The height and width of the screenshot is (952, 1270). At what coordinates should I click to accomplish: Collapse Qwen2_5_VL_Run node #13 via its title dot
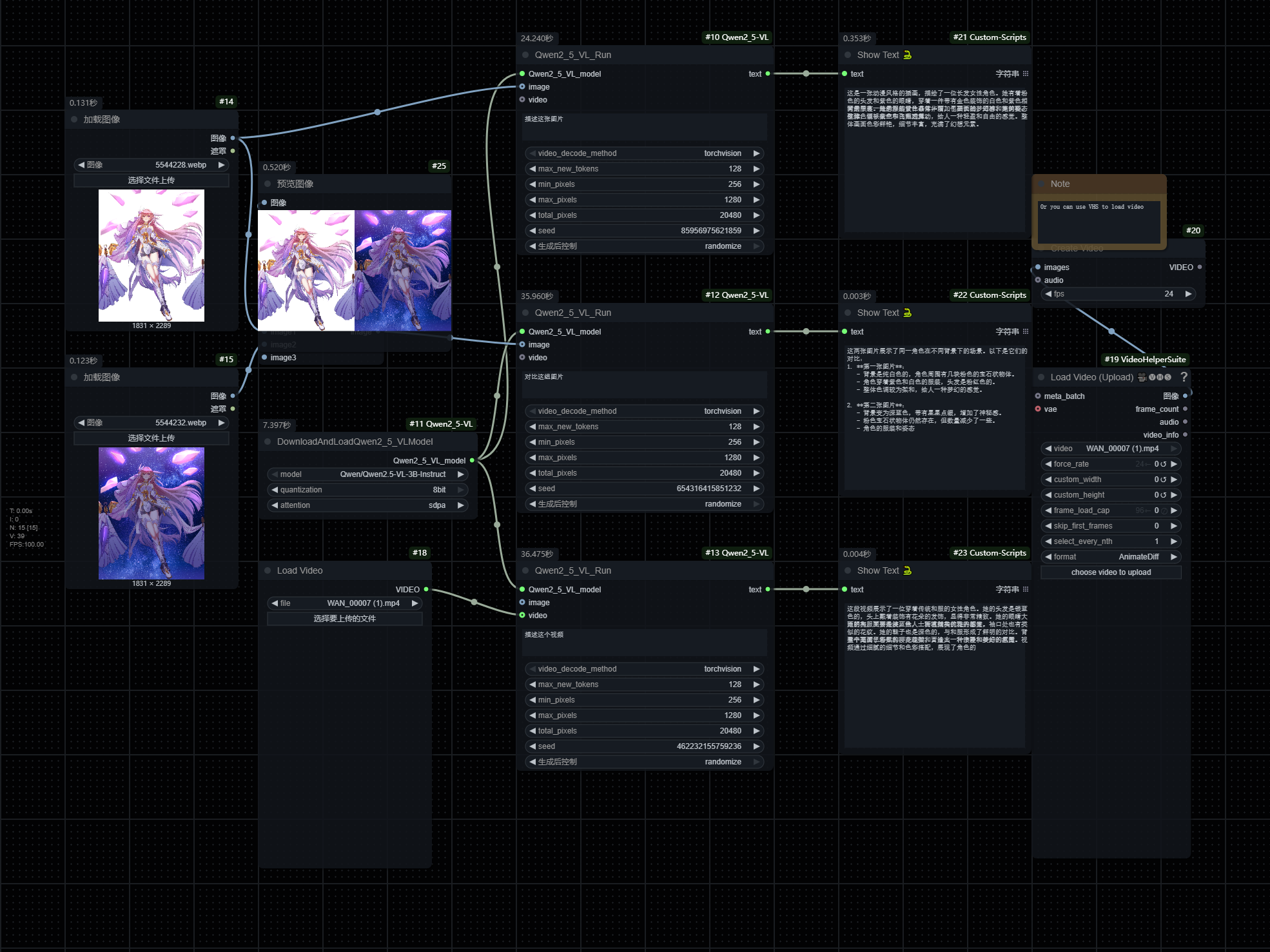[x=525, y=570]
